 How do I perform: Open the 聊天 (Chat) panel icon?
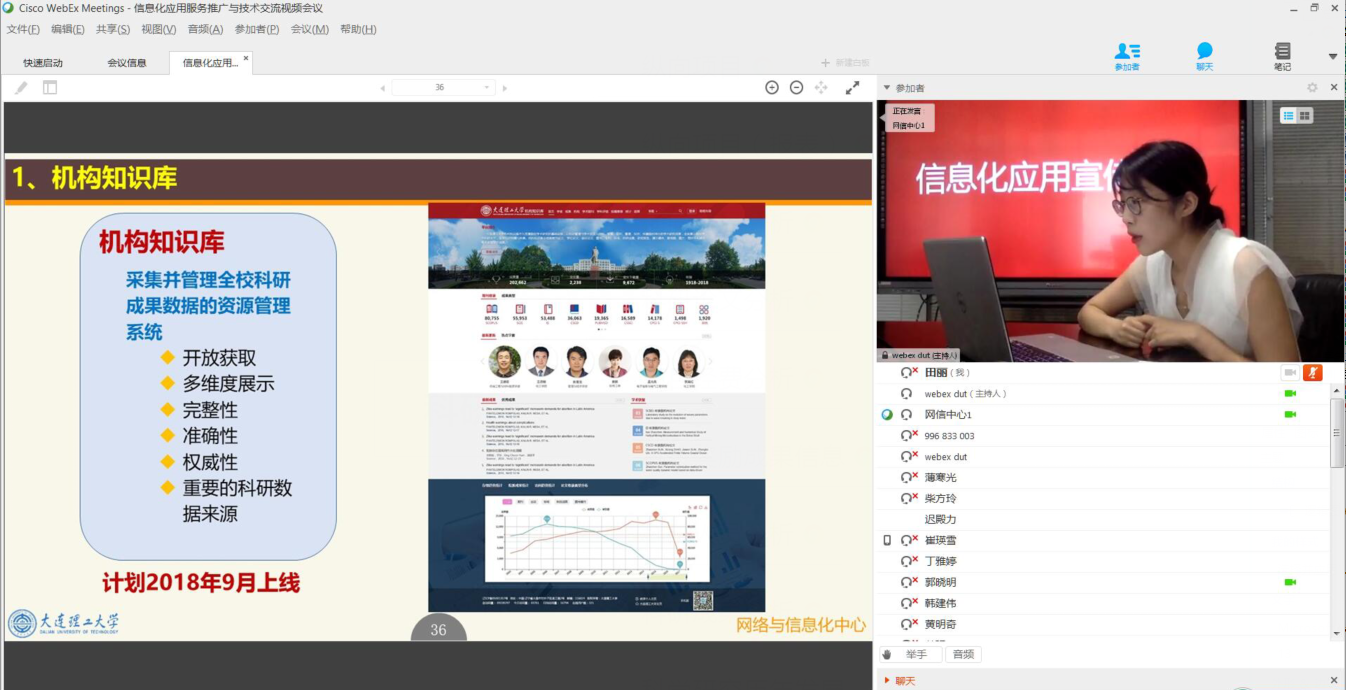click(x=1204, y=54)
